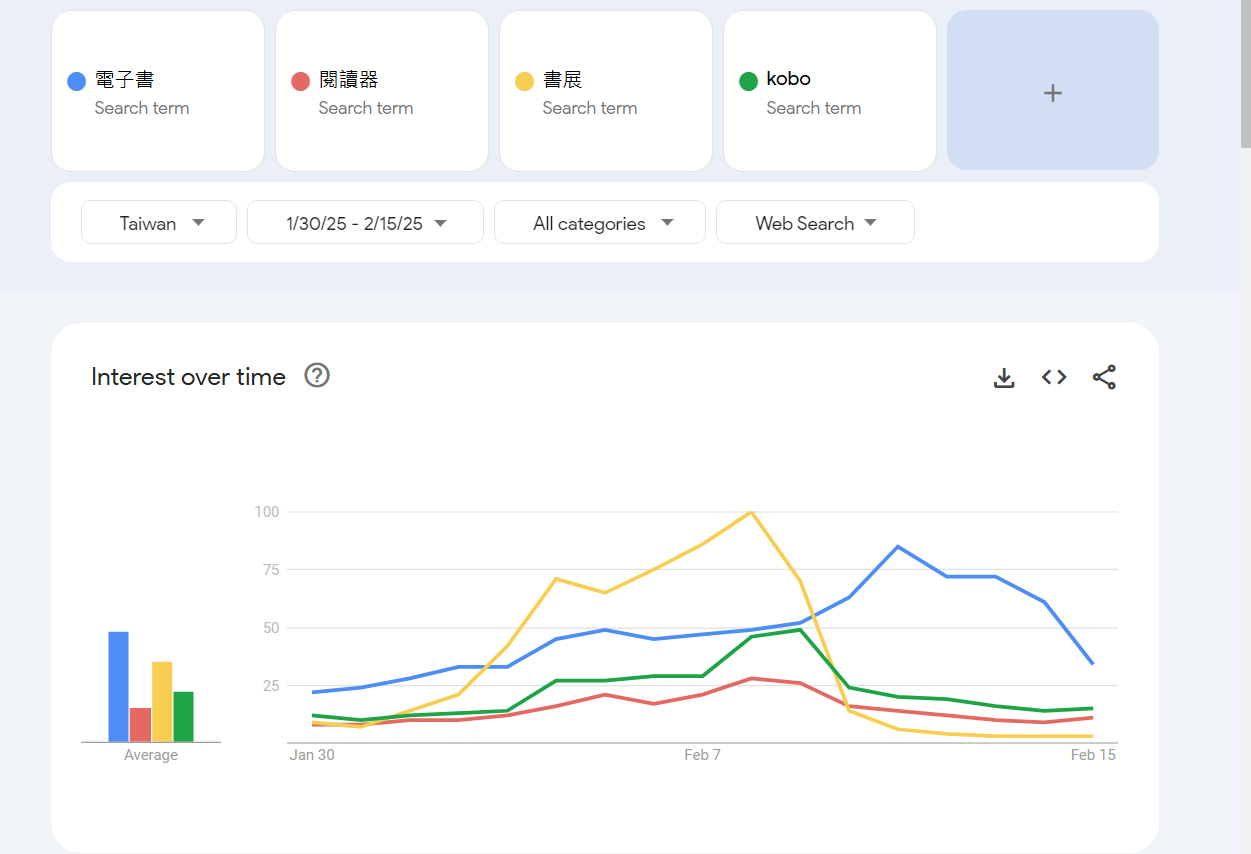Screen dimensions: 1251x854
Task: Click the green dot beside kobo
Action: (748, 81)
